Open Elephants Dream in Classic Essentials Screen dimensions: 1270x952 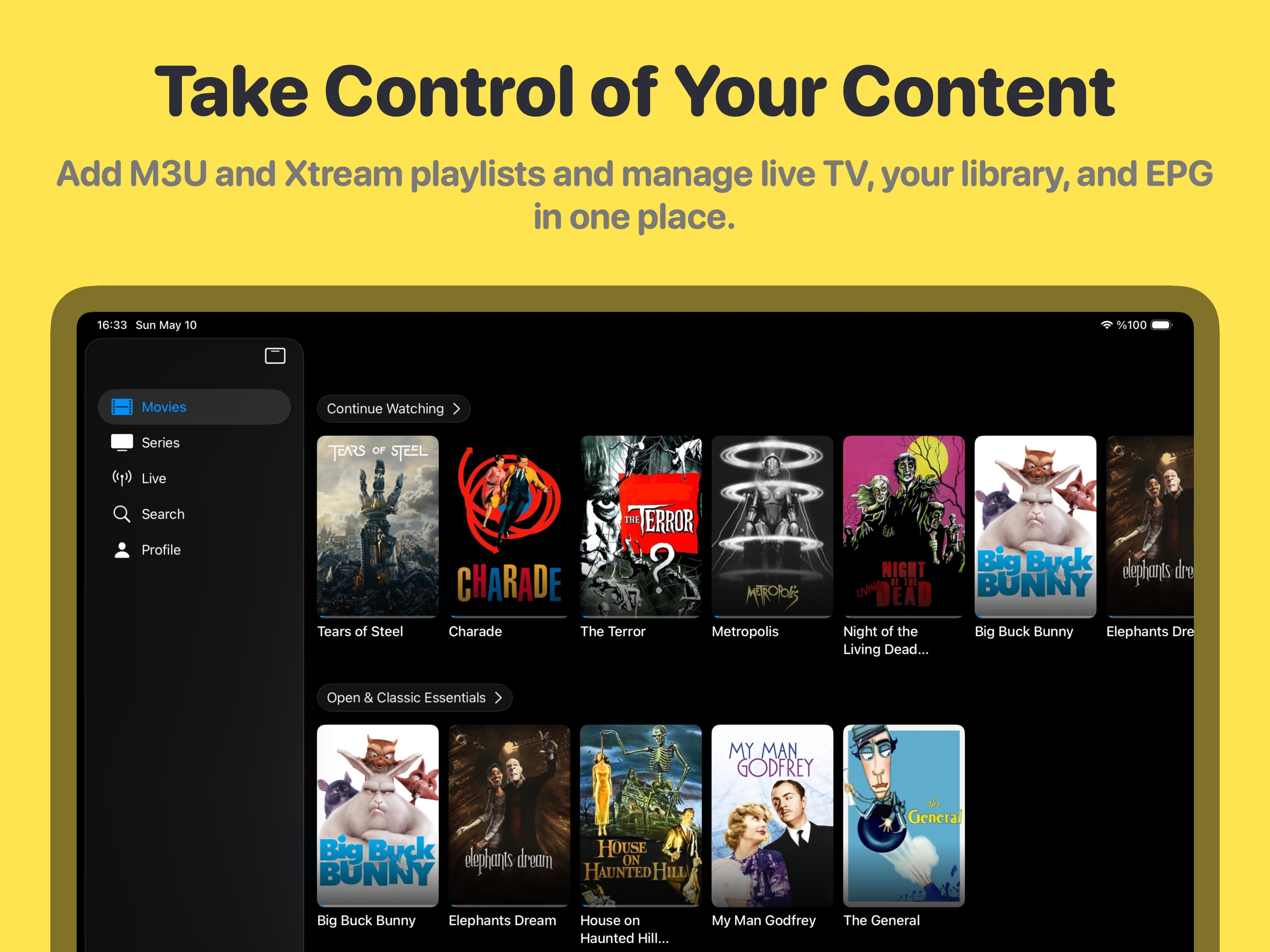click(509, 815)
